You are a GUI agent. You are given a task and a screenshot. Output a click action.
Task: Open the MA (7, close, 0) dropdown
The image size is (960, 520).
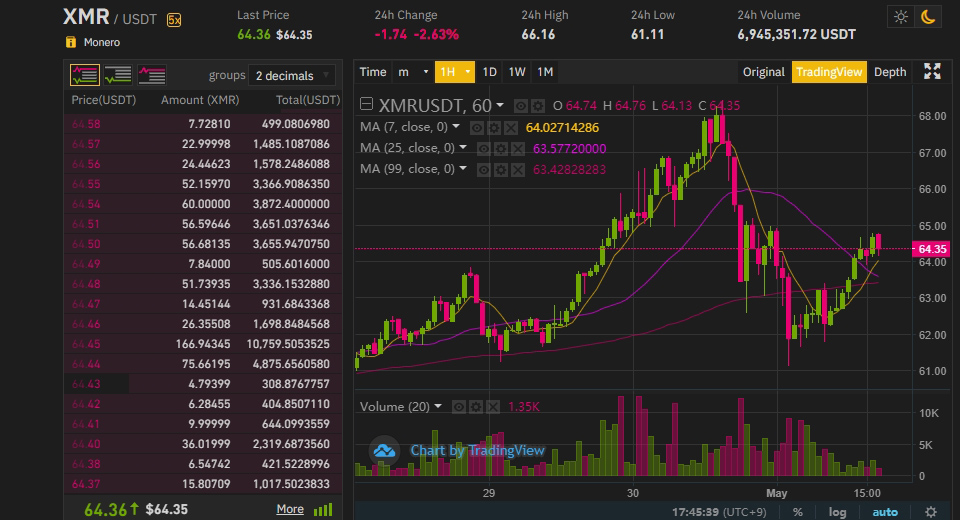click(x=456, y=127)
